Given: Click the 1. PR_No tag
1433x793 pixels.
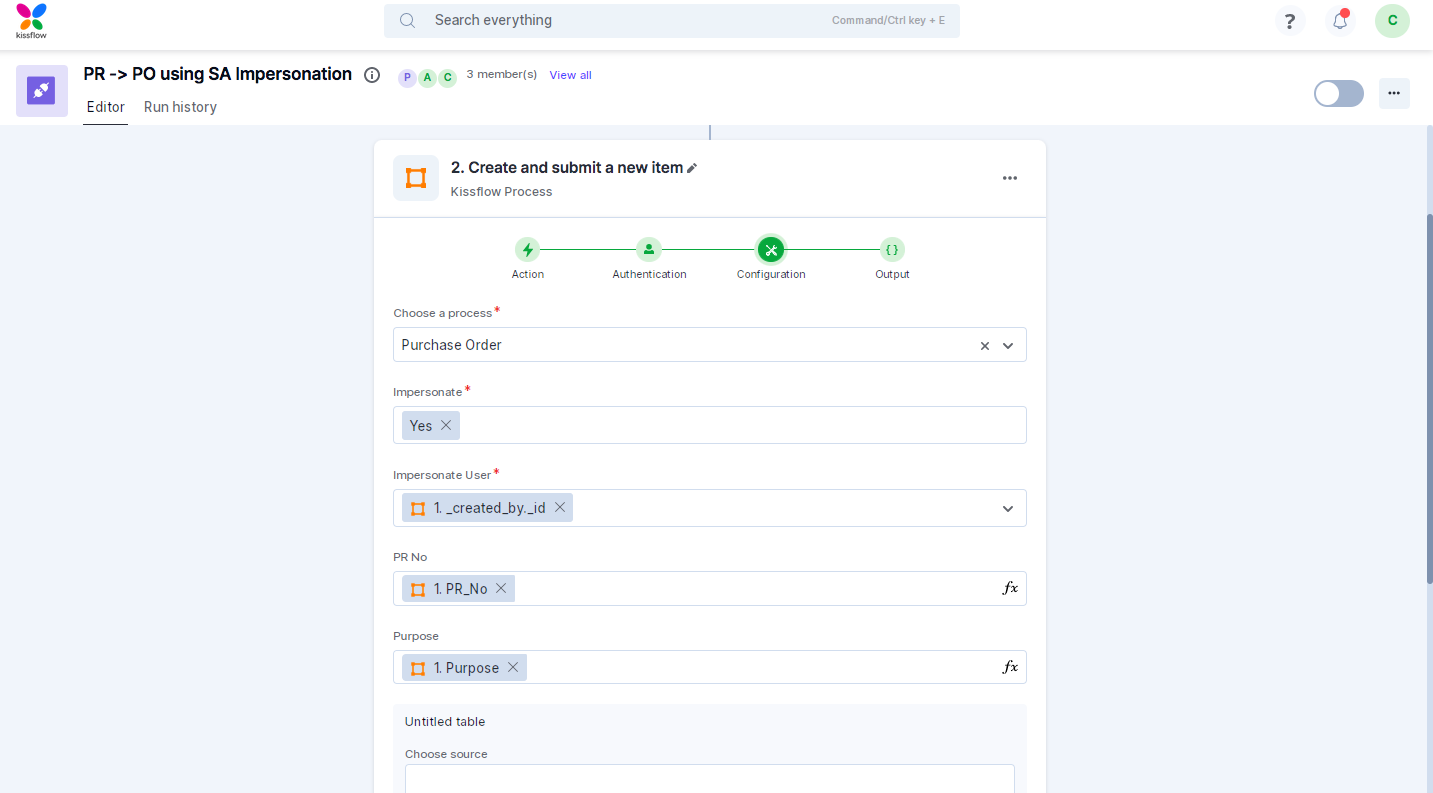Looking at the screenshot, I should click(x=458, y=589).
